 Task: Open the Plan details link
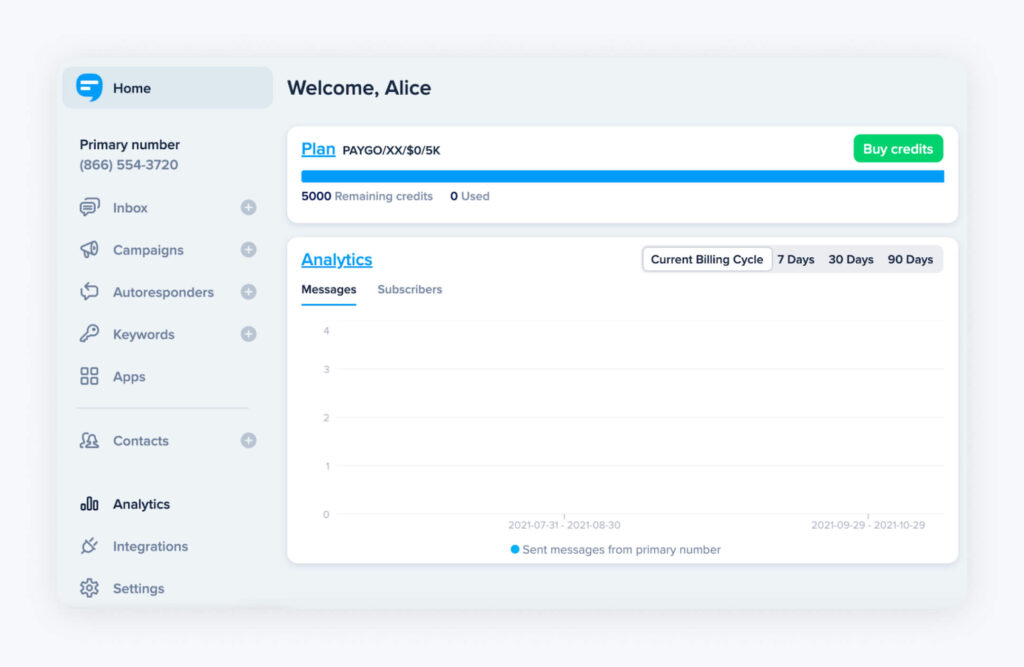pyautogui.click(x=318, y=148)
